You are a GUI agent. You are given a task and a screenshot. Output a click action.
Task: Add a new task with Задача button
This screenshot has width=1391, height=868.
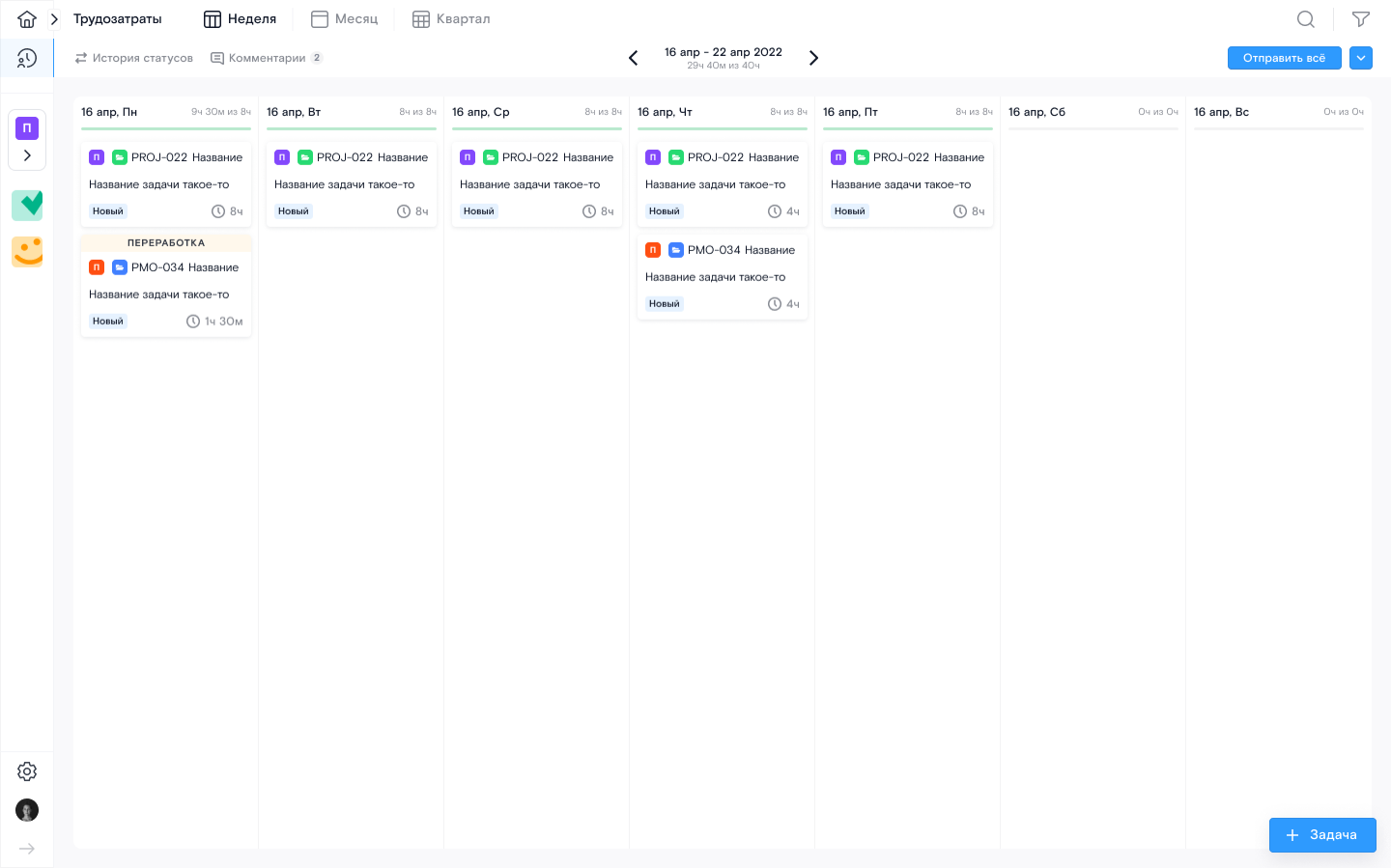coord(1322,835)
